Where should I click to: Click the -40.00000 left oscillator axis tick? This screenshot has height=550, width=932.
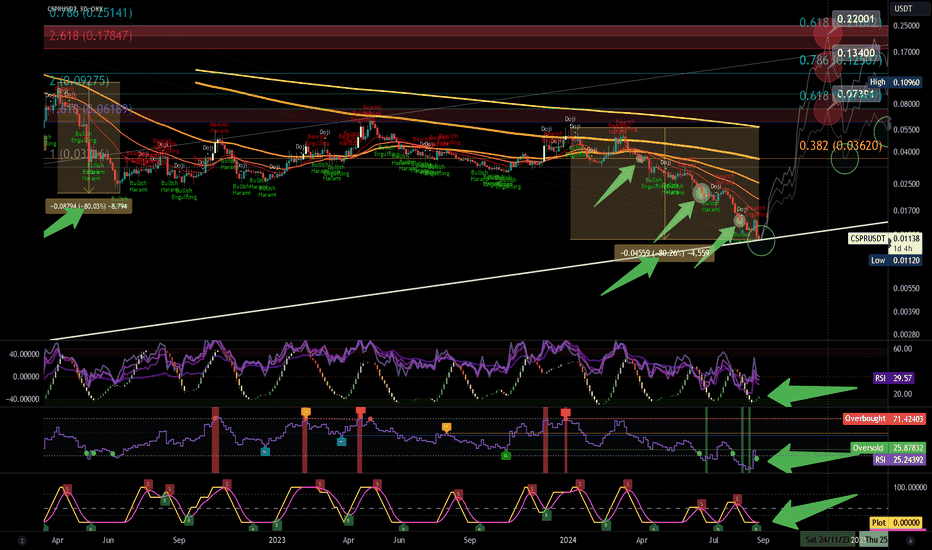pyautogui.click(x=24, y=399)
